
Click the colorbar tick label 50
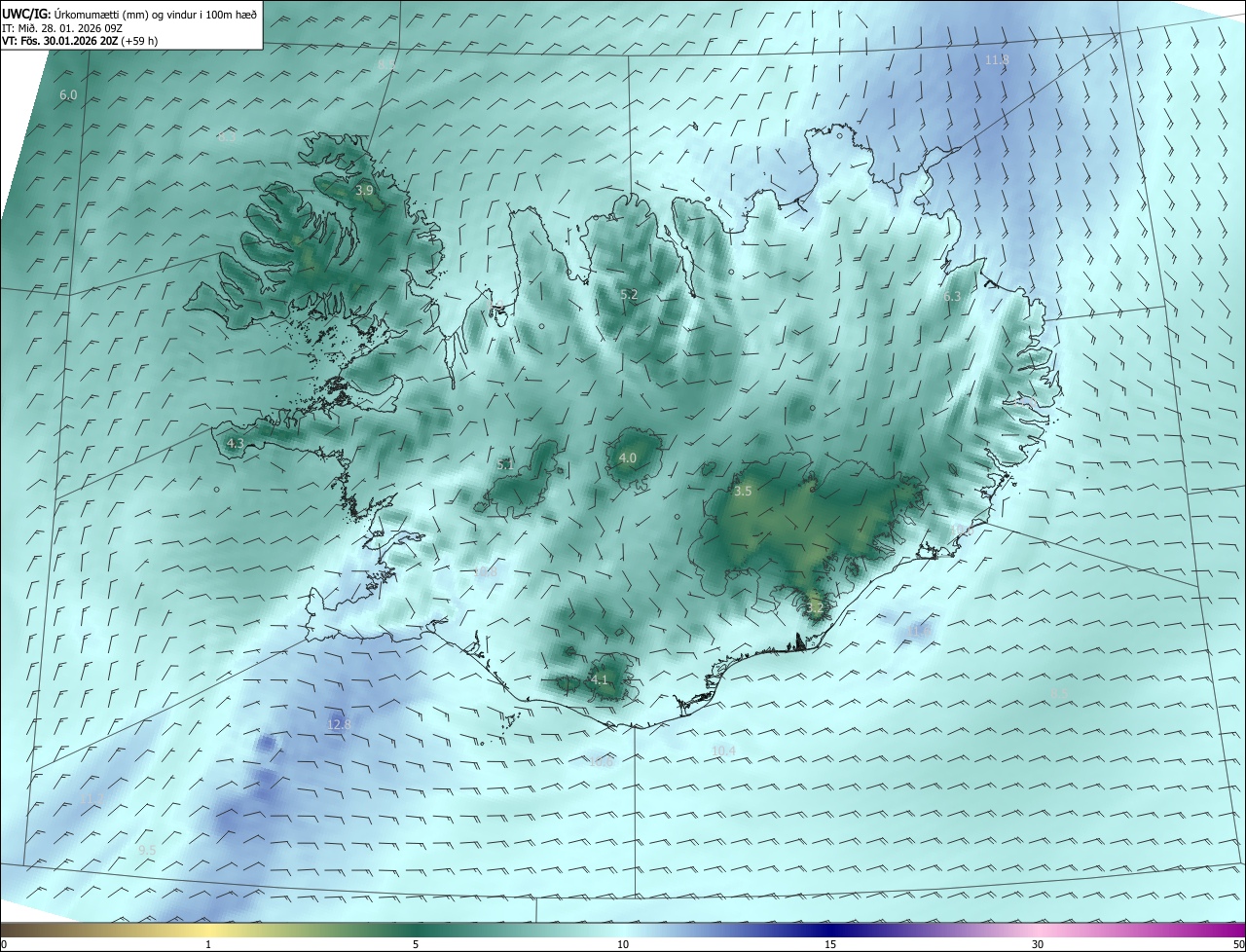click(1238, 944)
